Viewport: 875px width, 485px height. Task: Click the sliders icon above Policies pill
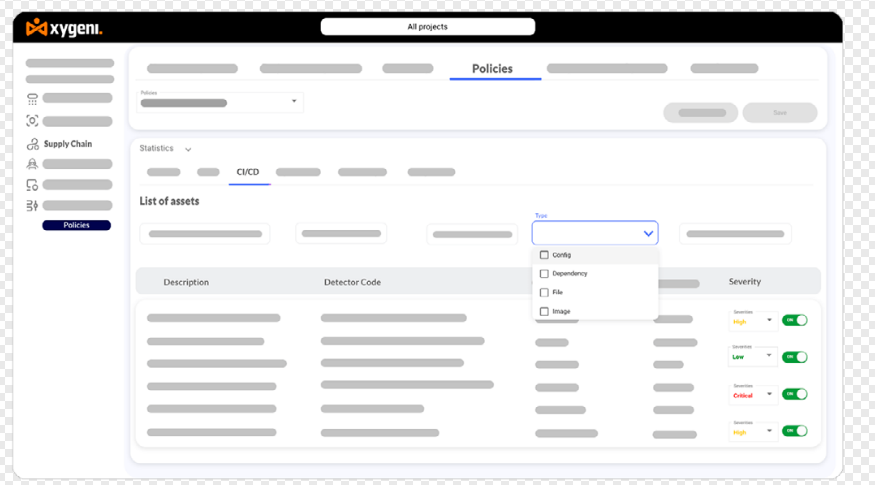pos(32,206)
